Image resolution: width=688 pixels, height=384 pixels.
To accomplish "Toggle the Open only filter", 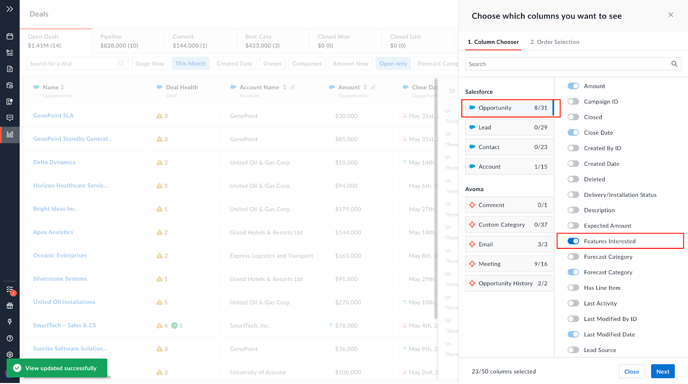I will click(393, 64).
